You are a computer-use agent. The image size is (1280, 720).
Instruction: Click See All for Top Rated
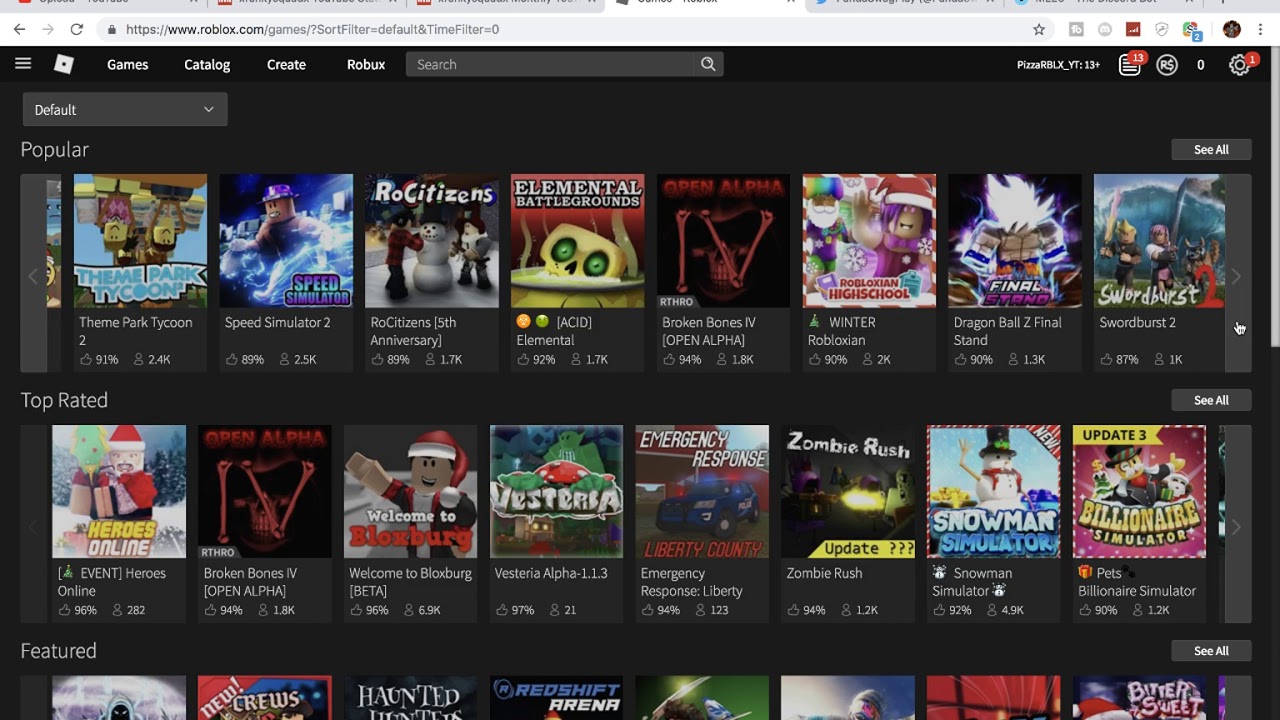pyautogui.click(x=1211, y=400)
